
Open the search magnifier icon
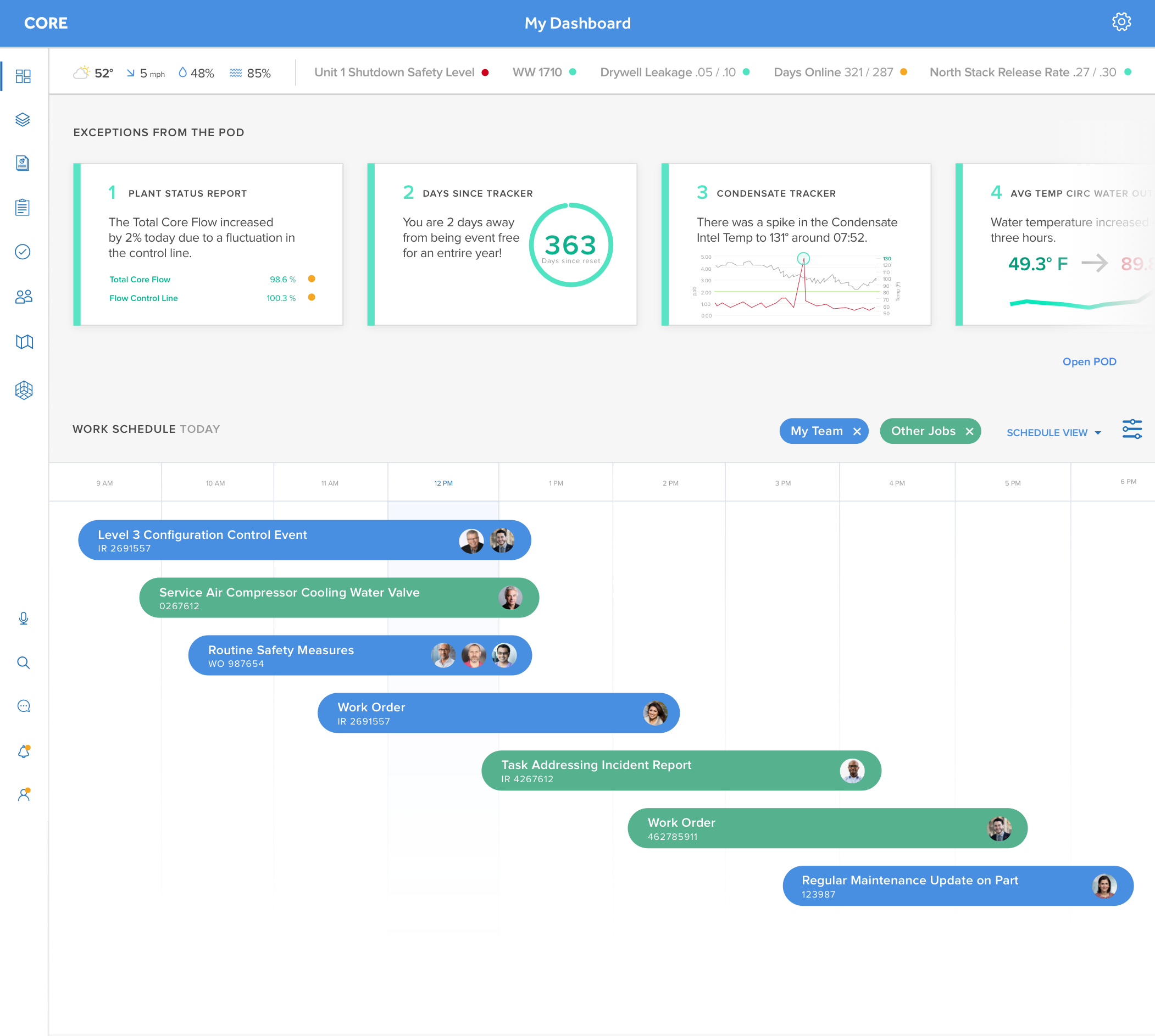[x=23, y=662]
